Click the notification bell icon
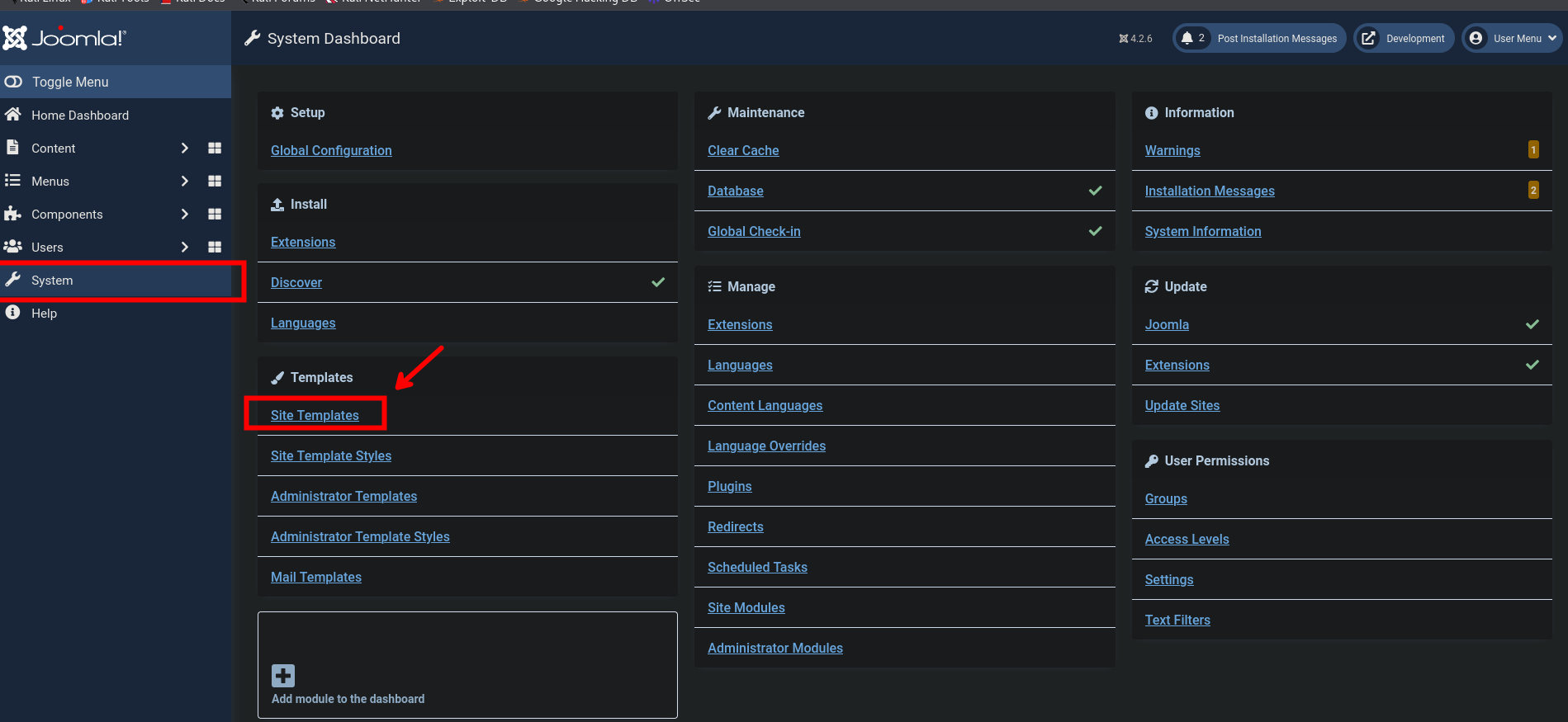The width and height of the screenshot is (1568, 722). 1187,38
